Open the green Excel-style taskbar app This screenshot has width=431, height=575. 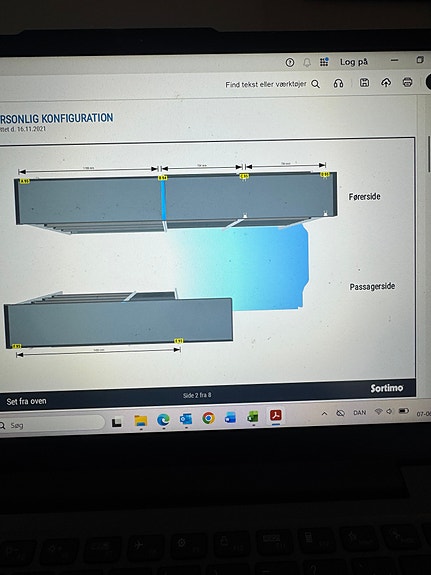pyautogui.click(x=253, y=416)
